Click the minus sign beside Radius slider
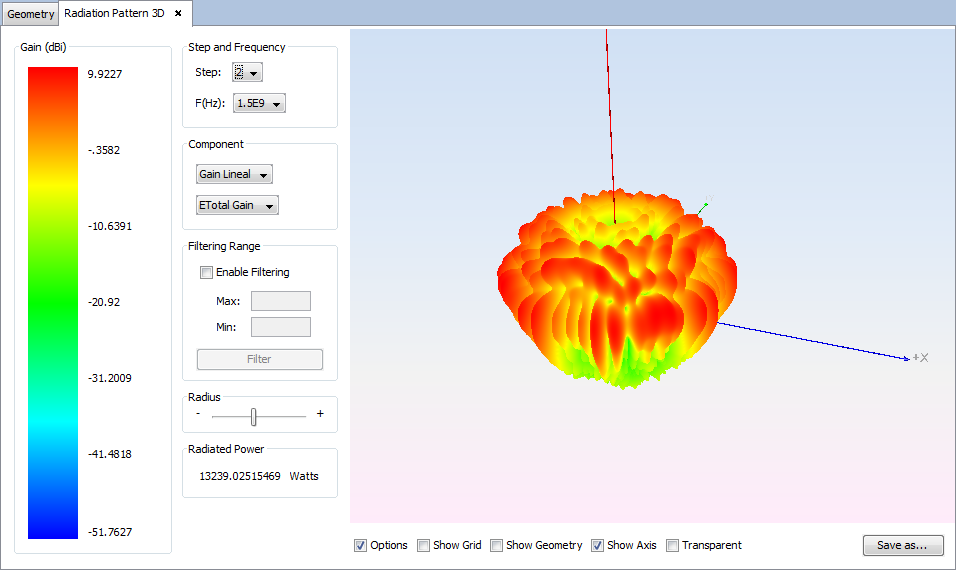956x570 pixels. click(x=198, y=414)
